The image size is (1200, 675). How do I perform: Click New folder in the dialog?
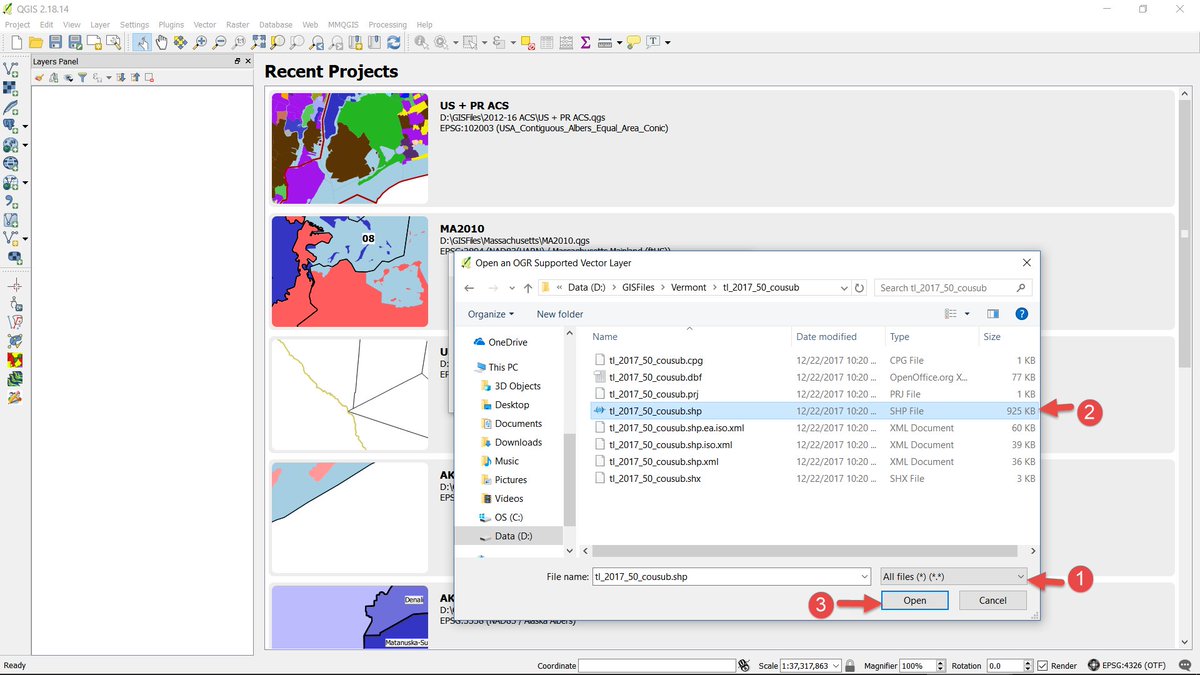560,314
